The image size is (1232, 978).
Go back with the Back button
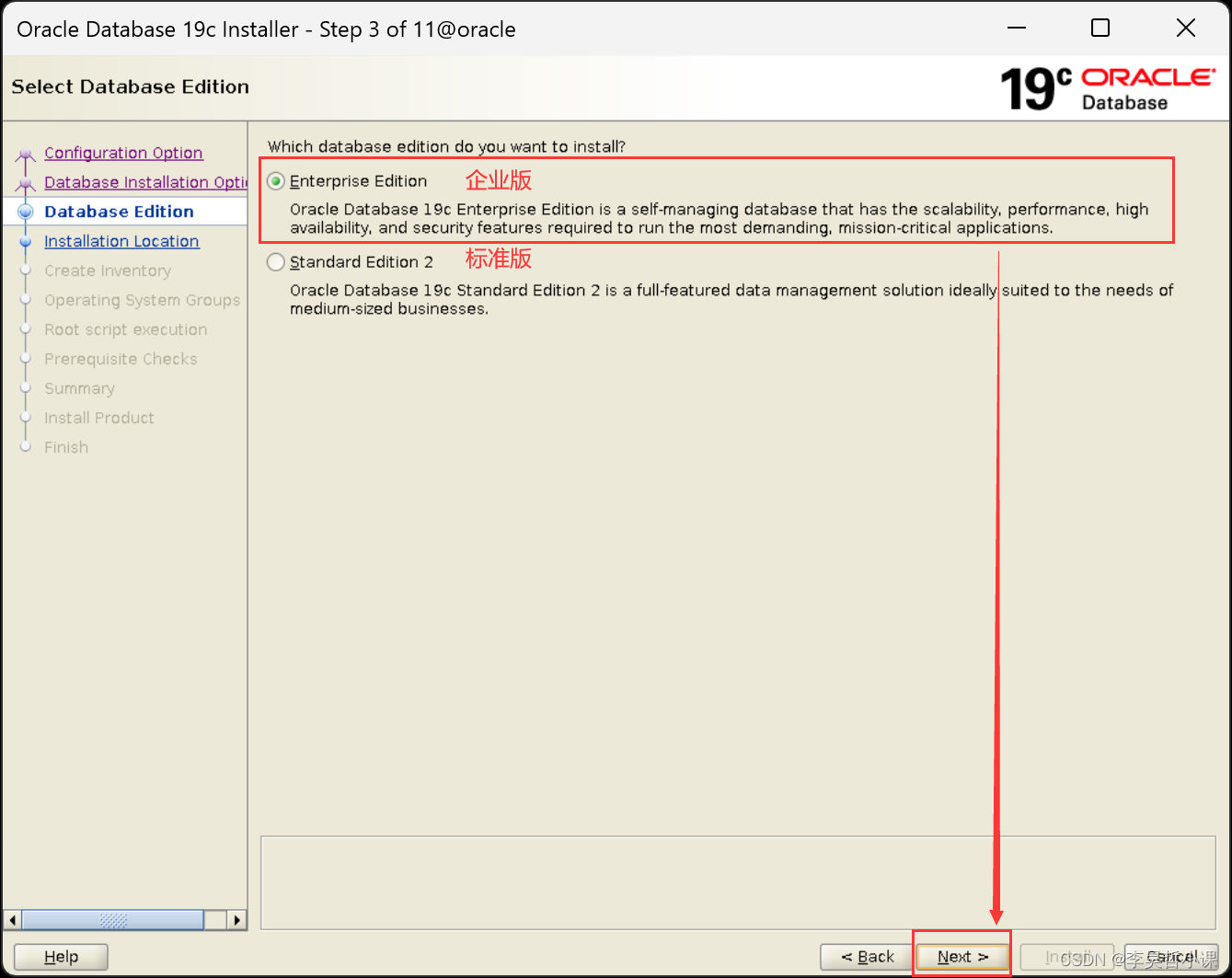tap(867, 957)
